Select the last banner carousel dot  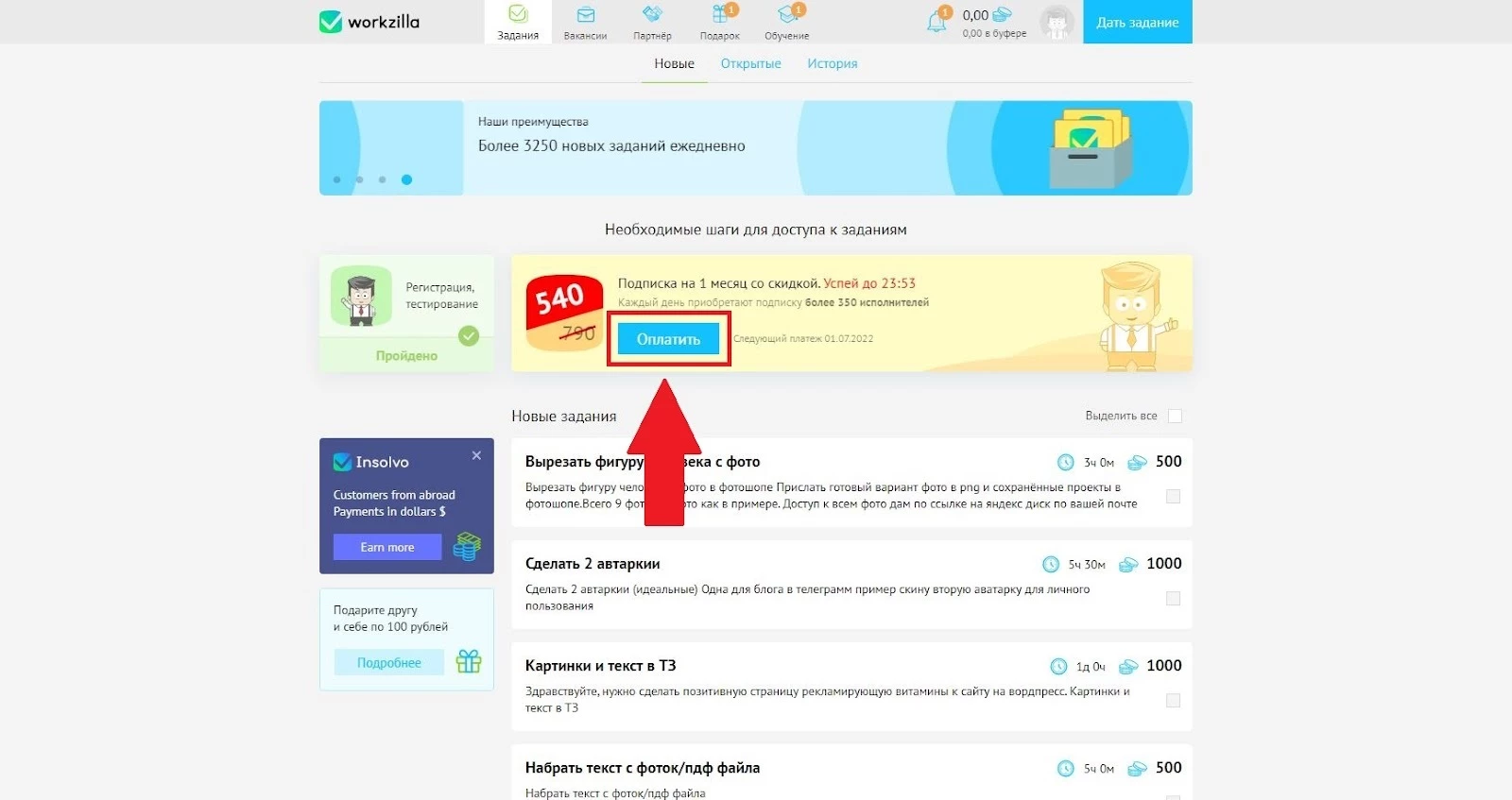406,179
